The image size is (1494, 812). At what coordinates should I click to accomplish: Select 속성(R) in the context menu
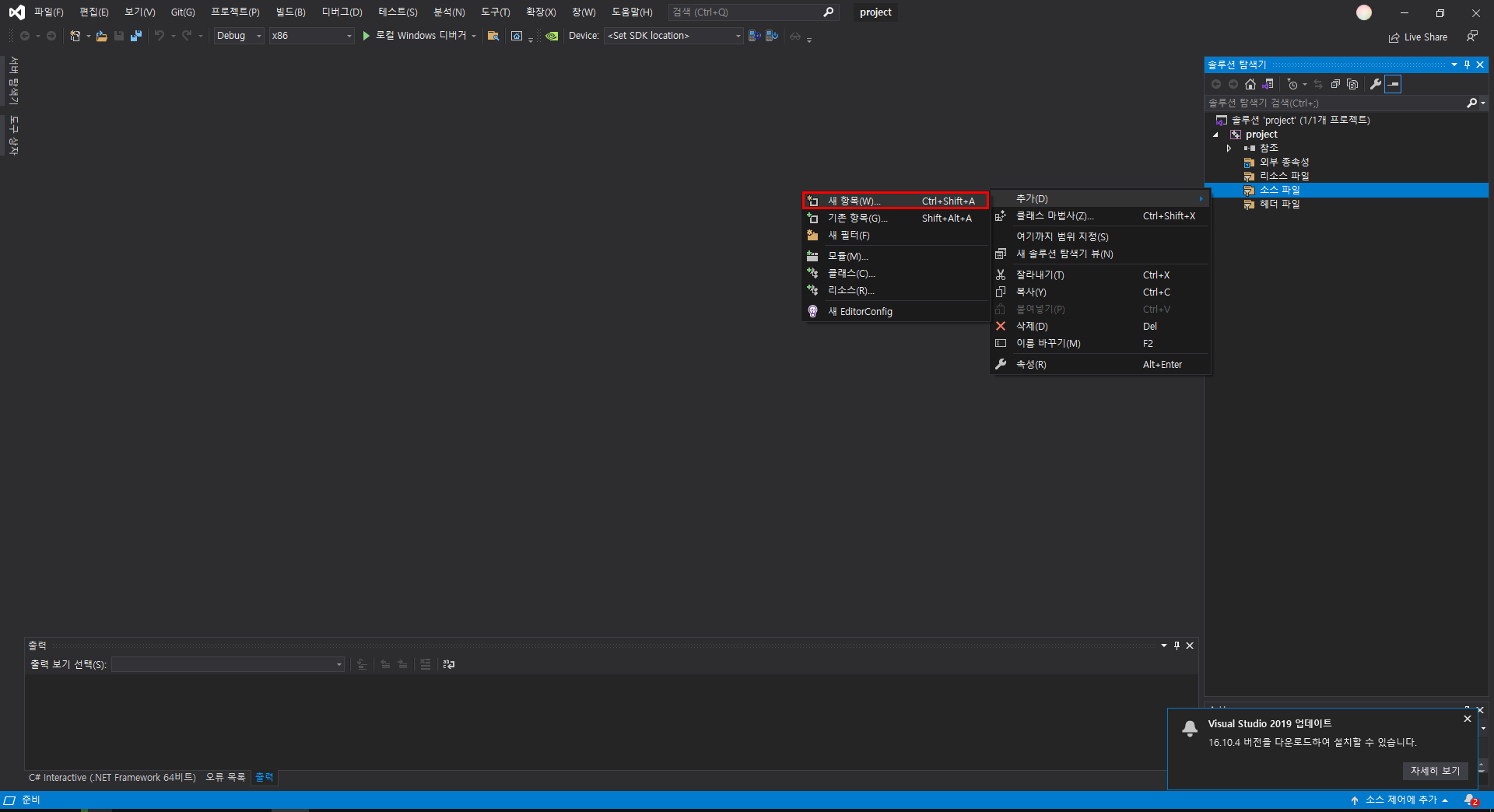point(1100,365)
